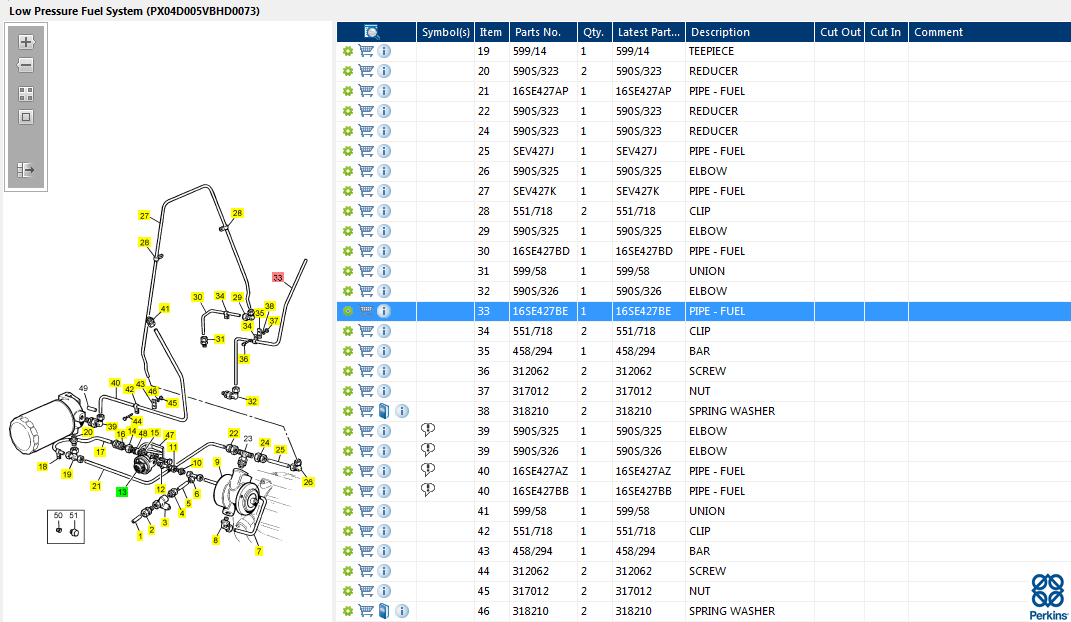Click callout 21 on the diagram

(96, 486)
